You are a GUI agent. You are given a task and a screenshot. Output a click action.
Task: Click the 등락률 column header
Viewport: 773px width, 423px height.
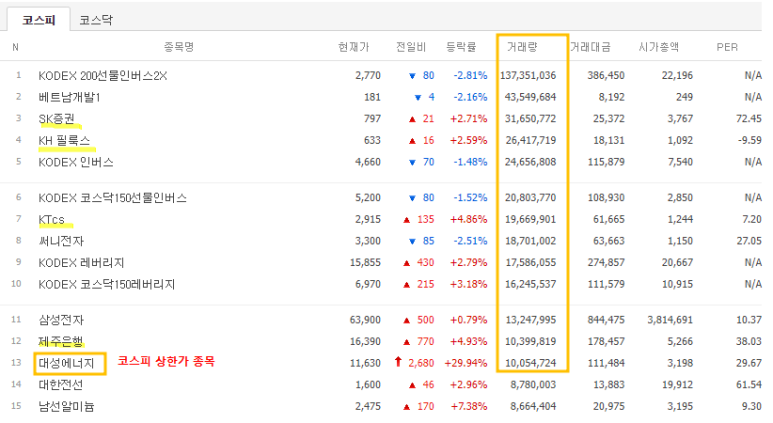[x=461, y=47]
